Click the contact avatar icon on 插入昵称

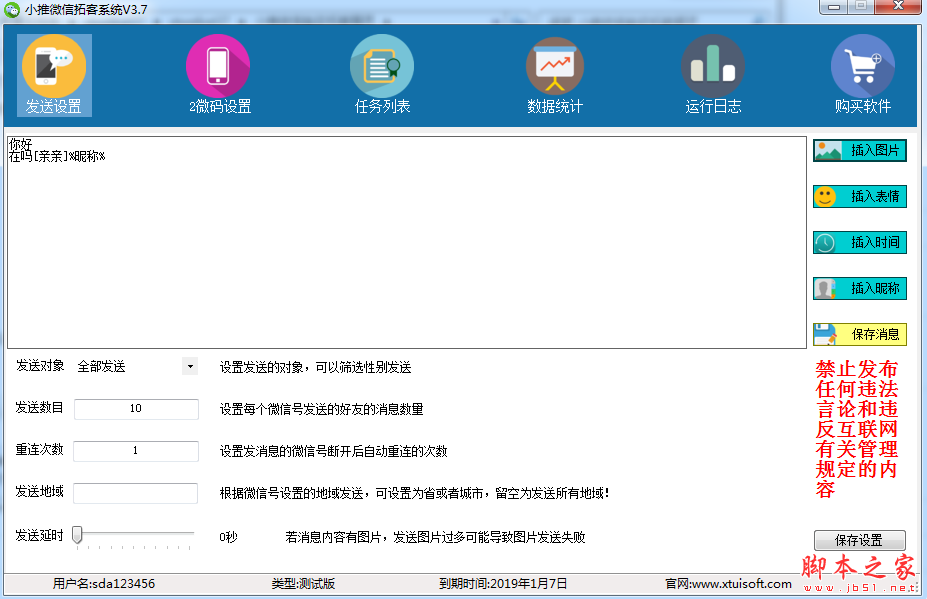pos(825,289)
